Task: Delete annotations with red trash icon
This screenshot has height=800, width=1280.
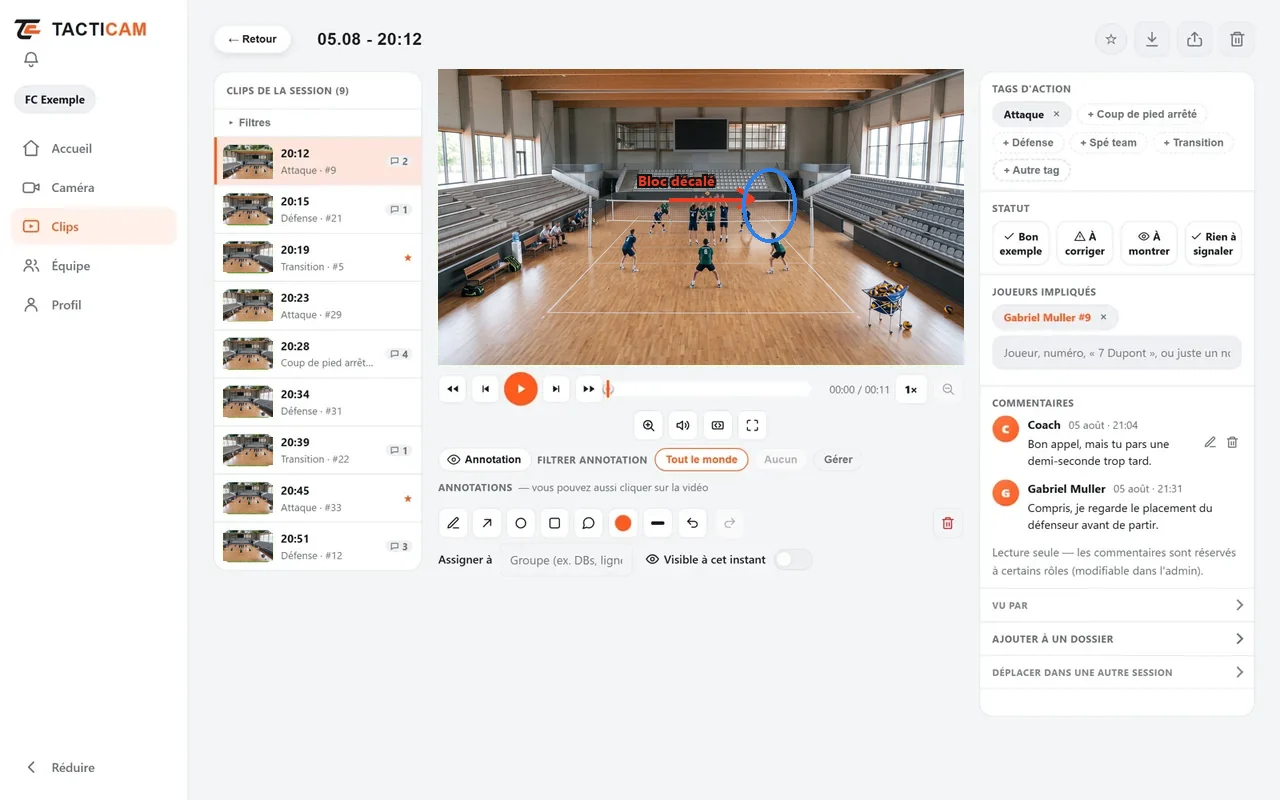Action: (x=948, y=523)
